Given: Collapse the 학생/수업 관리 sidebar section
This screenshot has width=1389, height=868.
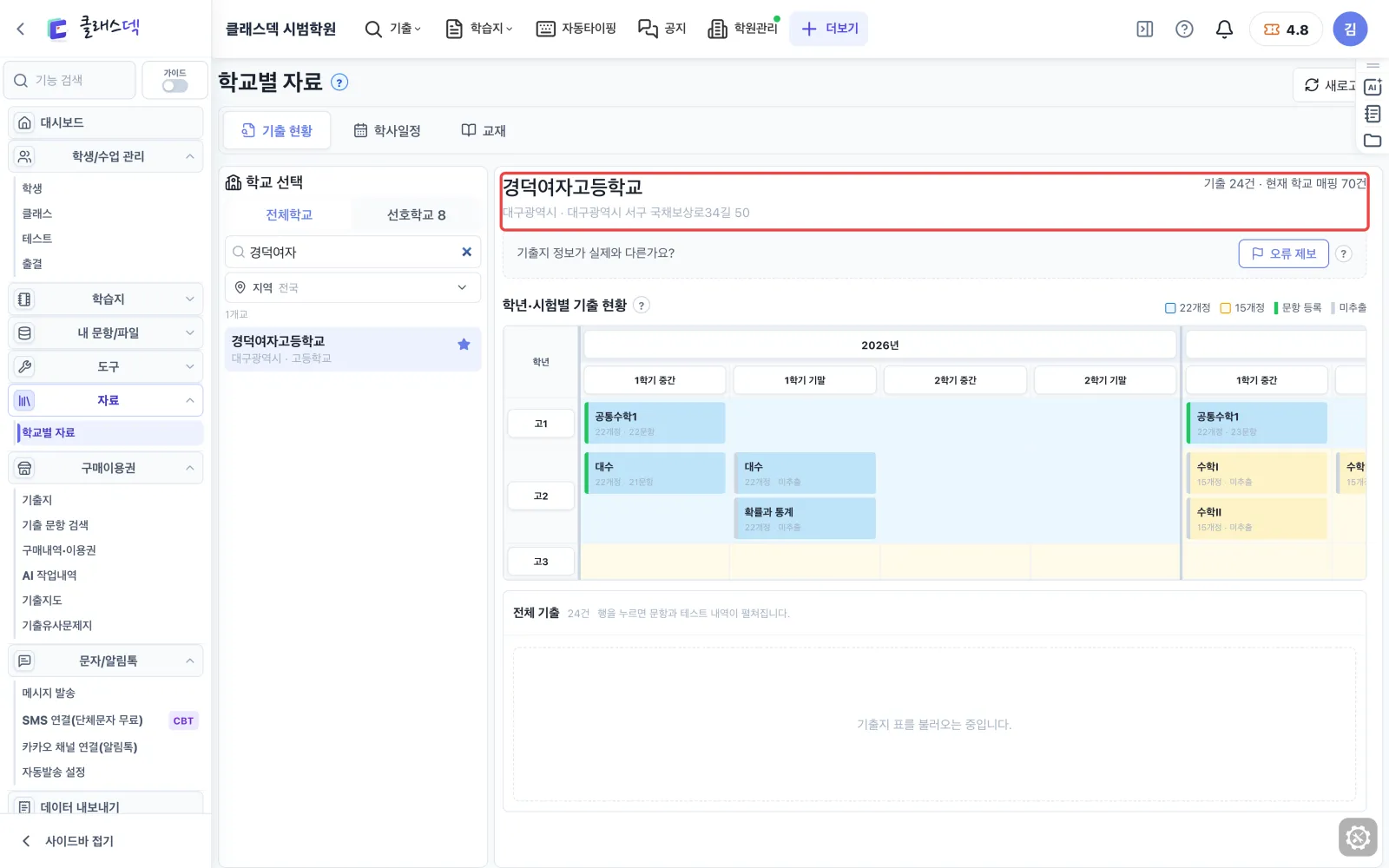Looking at the screenshot, I should tap(106, 156).
